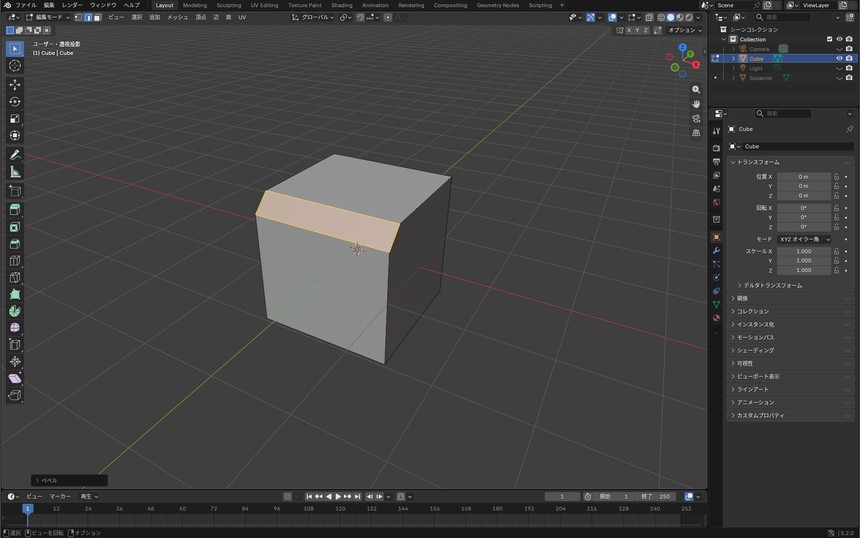The width and height of the screenshot is (860, 538).
Task: Select the Cursor tool in the viewport toolbar
Action: tap(15, 66)
